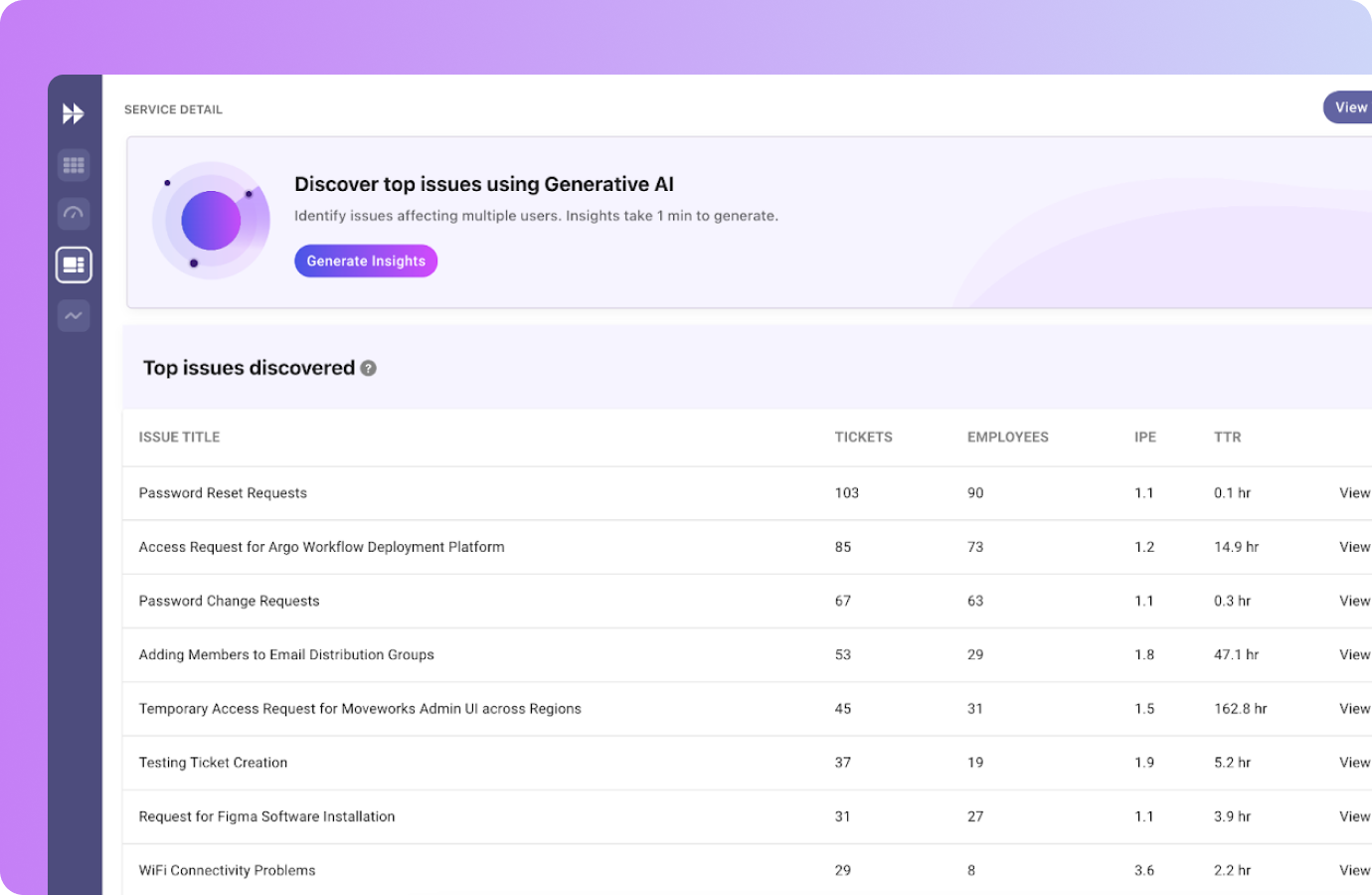This screenshot has height=895, width=1372.
Task: Open View link for Argo Workflow access request
Action: pos(1354,547)
